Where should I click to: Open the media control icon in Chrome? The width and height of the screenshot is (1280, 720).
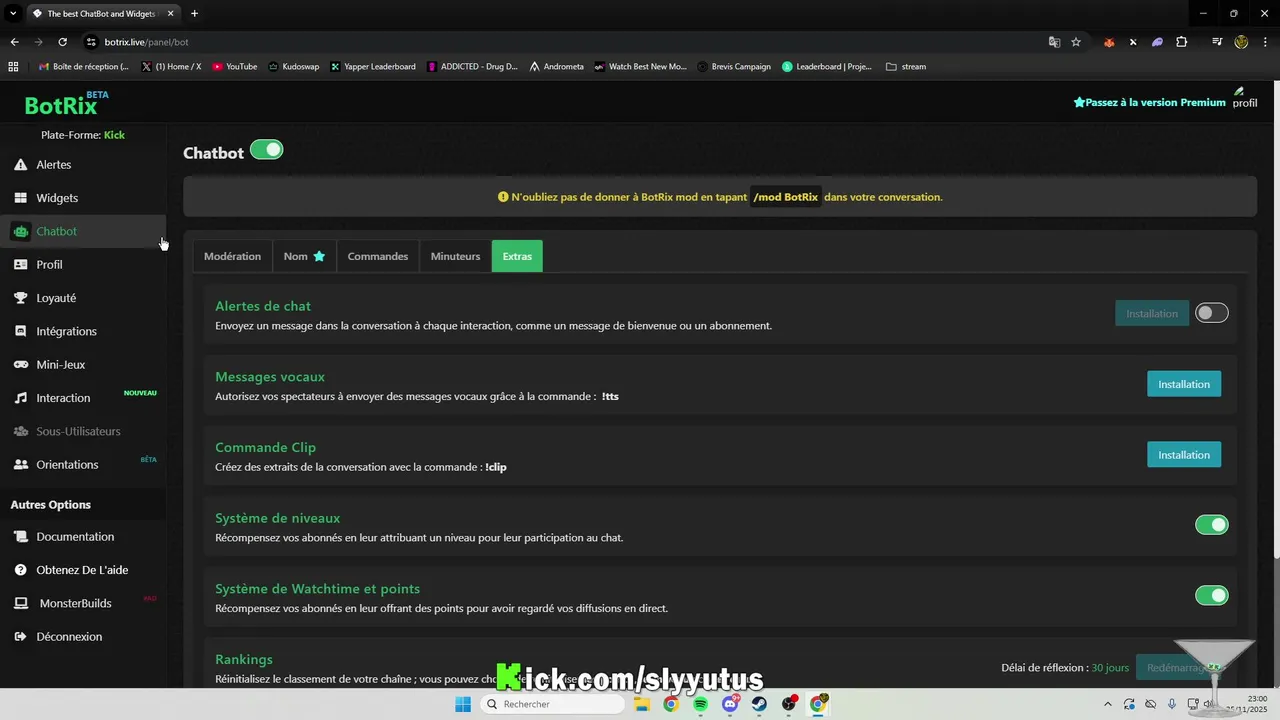pyautogui.click(x=1217, y=42)
